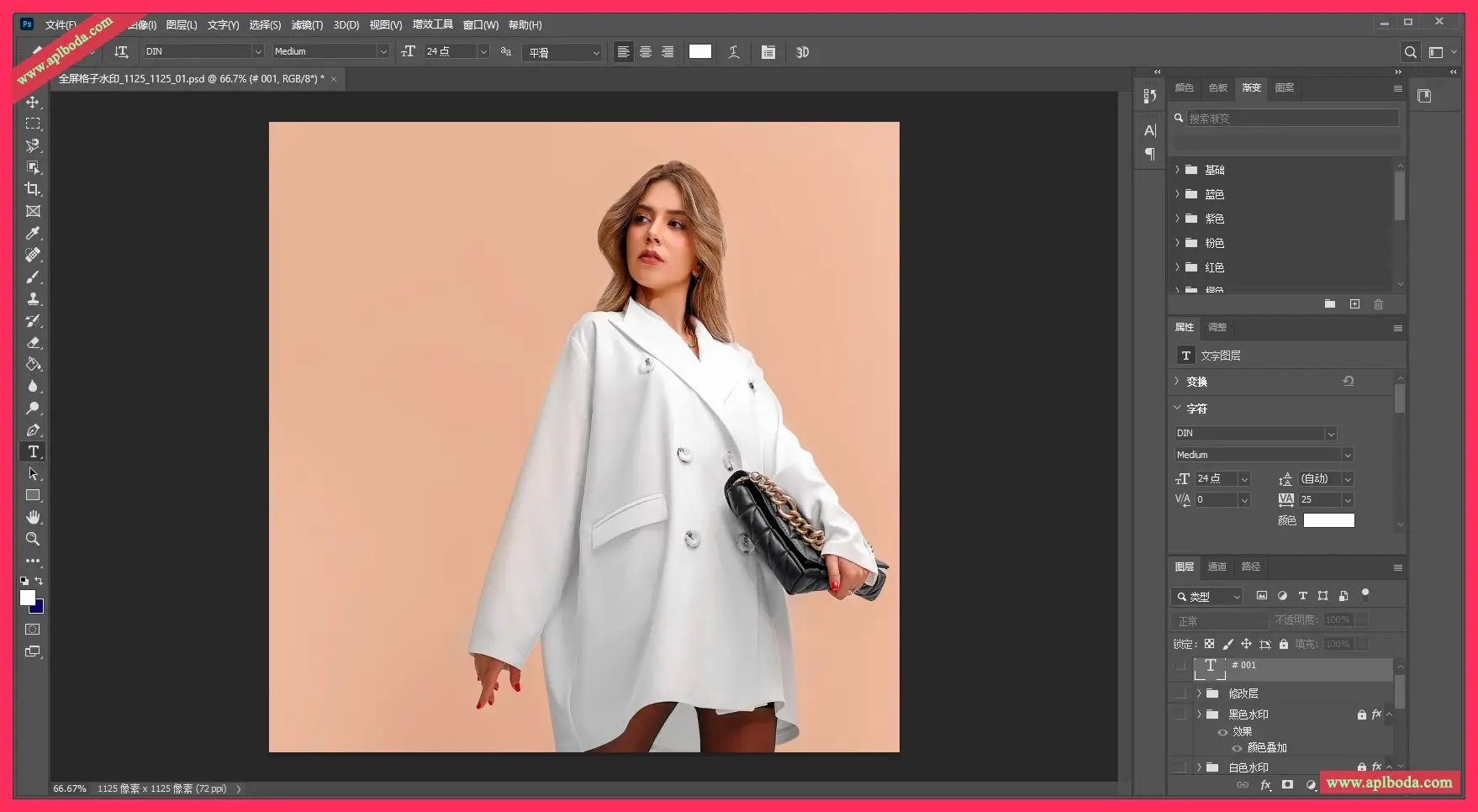Viewport: 1478px width, 812px height.
Task: Toggle visibility of the 修改层 layer group
Action: pos(1180,693)
